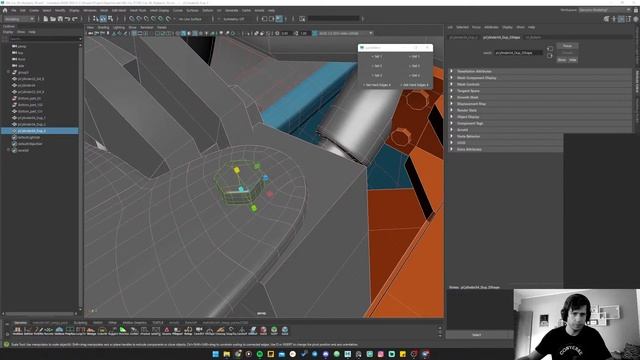Click the Maya home icon
This screenshot has height=360, width=640.
pyautogui.click(x=5, y=10)
